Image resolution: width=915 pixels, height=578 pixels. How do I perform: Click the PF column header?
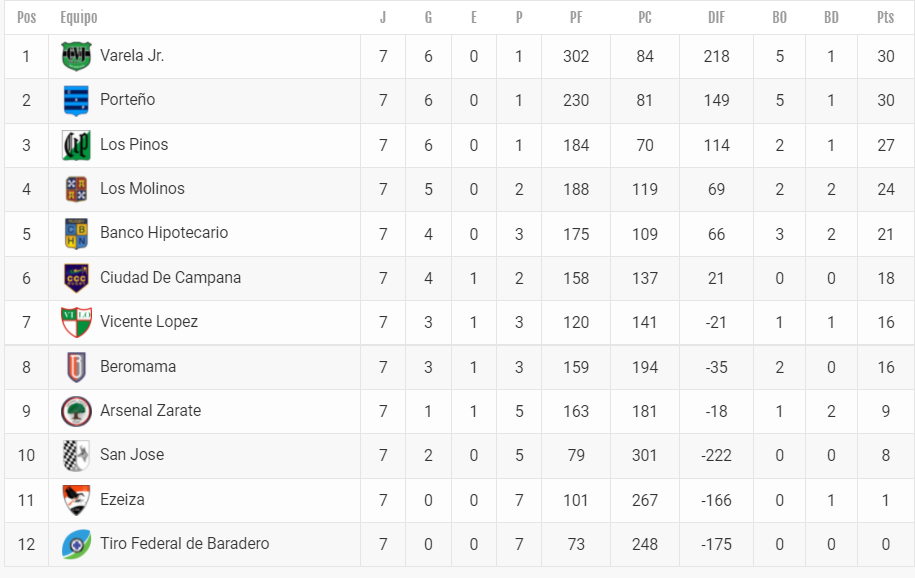coord(576,18)
